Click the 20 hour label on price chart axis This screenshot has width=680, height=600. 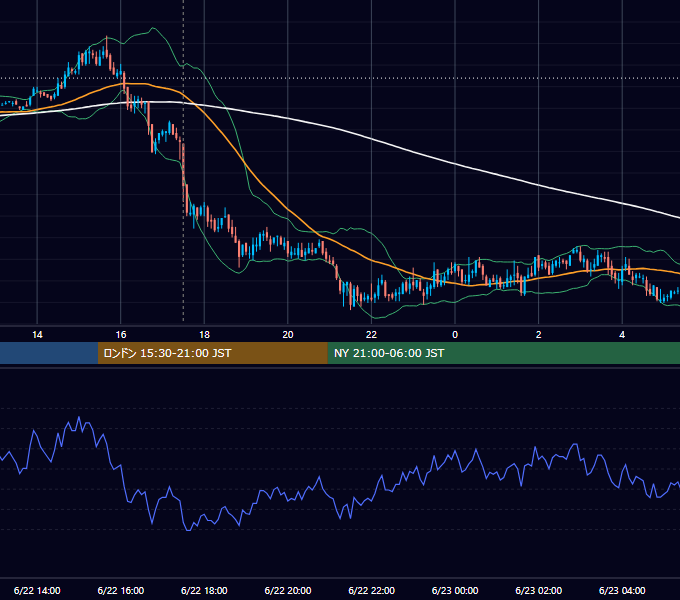tap(288, 335)
